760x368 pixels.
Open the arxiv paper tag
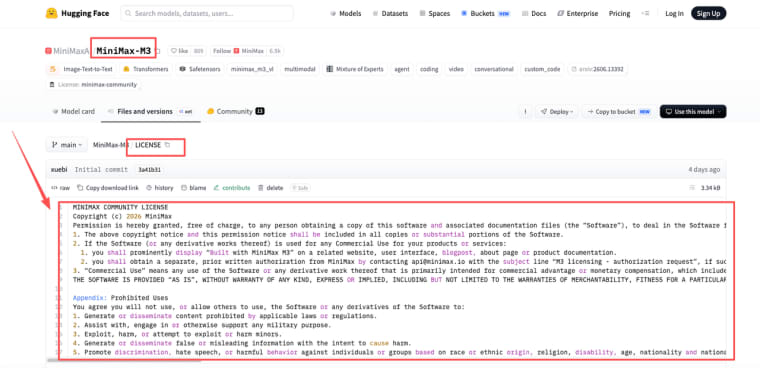pyautogui.click(x=598, y=69)
